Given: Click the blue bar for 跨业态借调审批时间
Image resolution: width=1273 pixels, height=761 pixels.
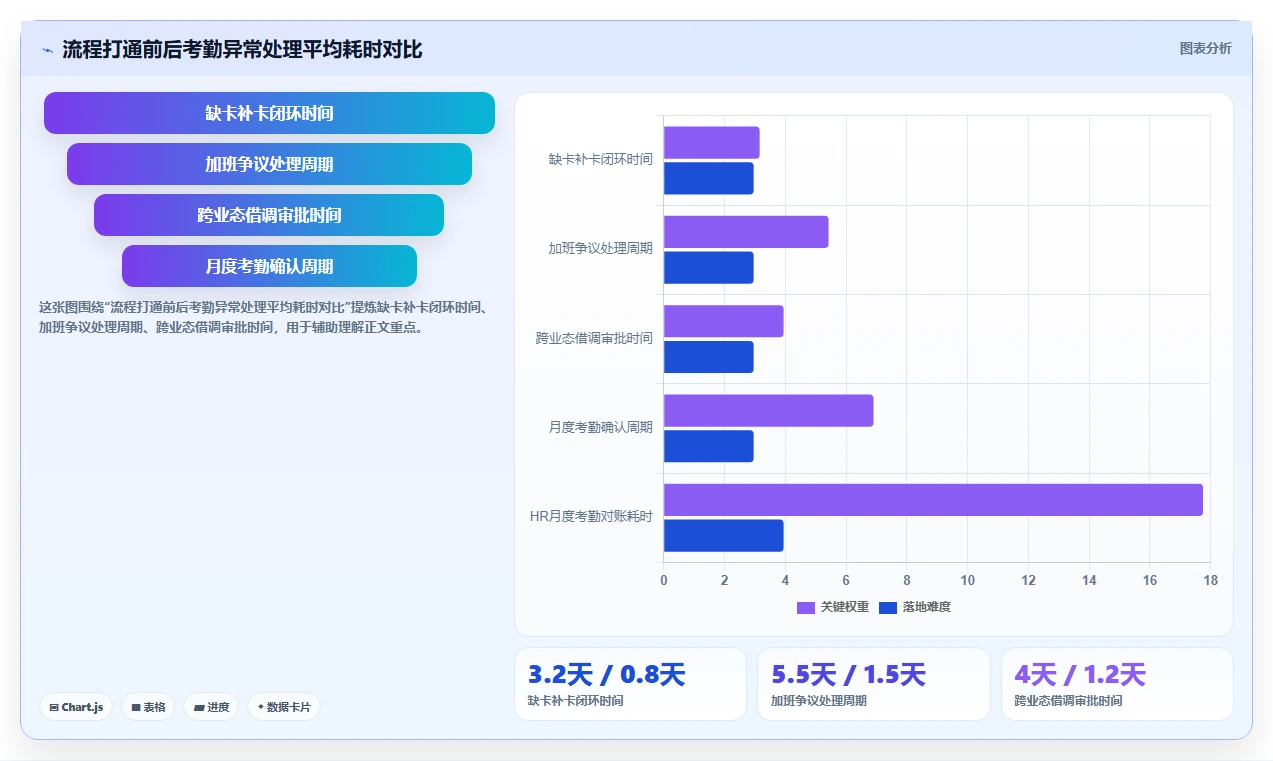Looking at the screenshot, I should (709, 357).
